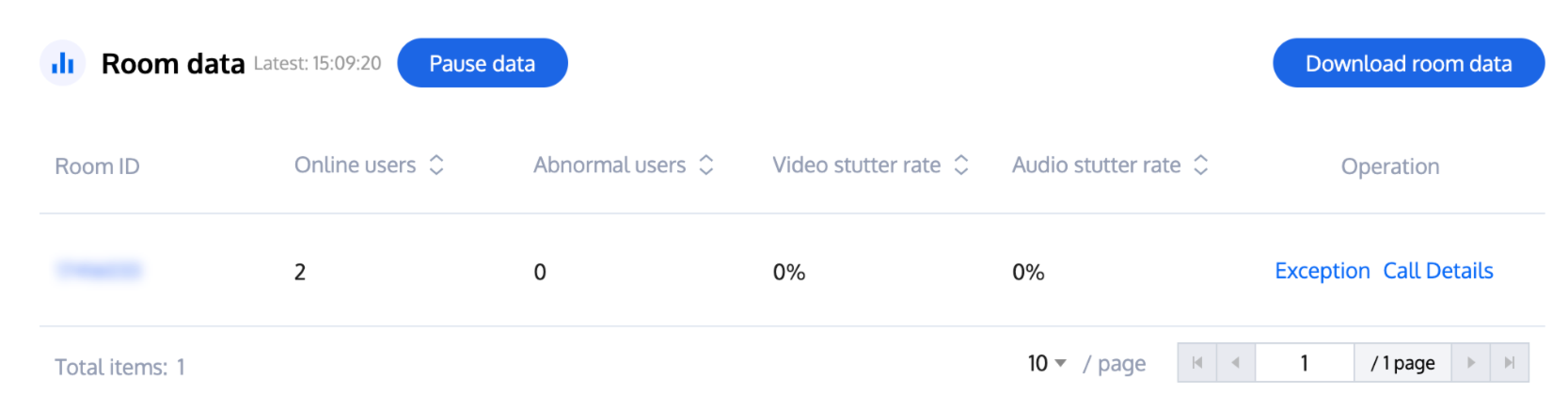This screenshot has height=395, width=1568.
Task: Jump to last page of results
Action: coord(1510,363)
